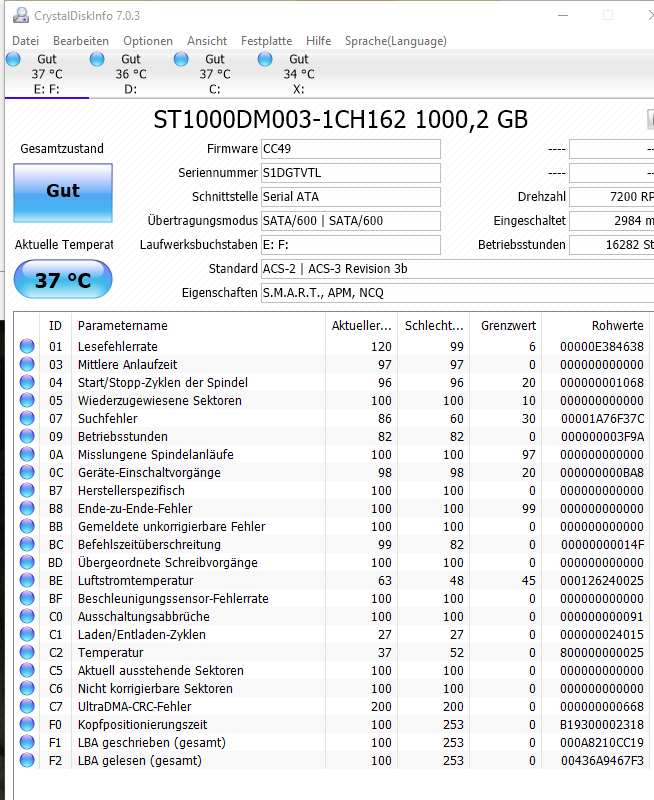Click the Standard field ACS-2 | ACS-3
This screenshot has width=654, height=800.
pos(458,269)
